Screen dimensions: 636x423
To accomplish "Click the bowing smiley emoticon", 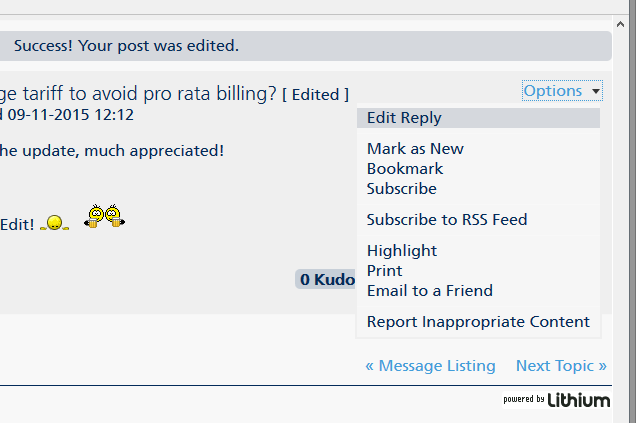I will tap(54, 222).
